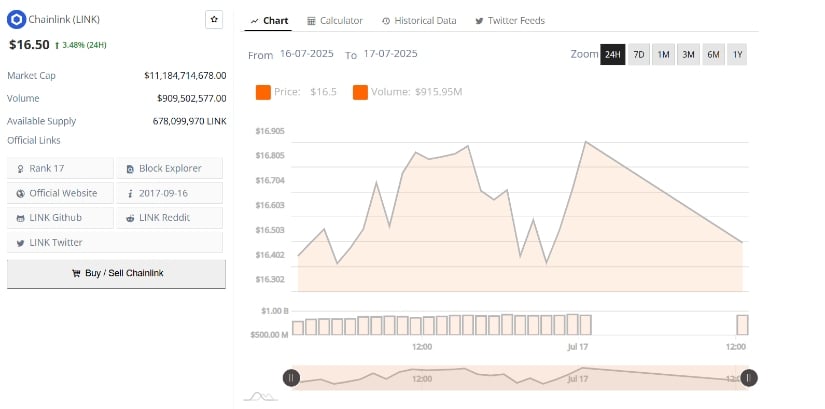The height and width of the screenshot is (409, 825).
Task: Toggle the Volume series legend swatch
Action: click(x=360, y=92)
